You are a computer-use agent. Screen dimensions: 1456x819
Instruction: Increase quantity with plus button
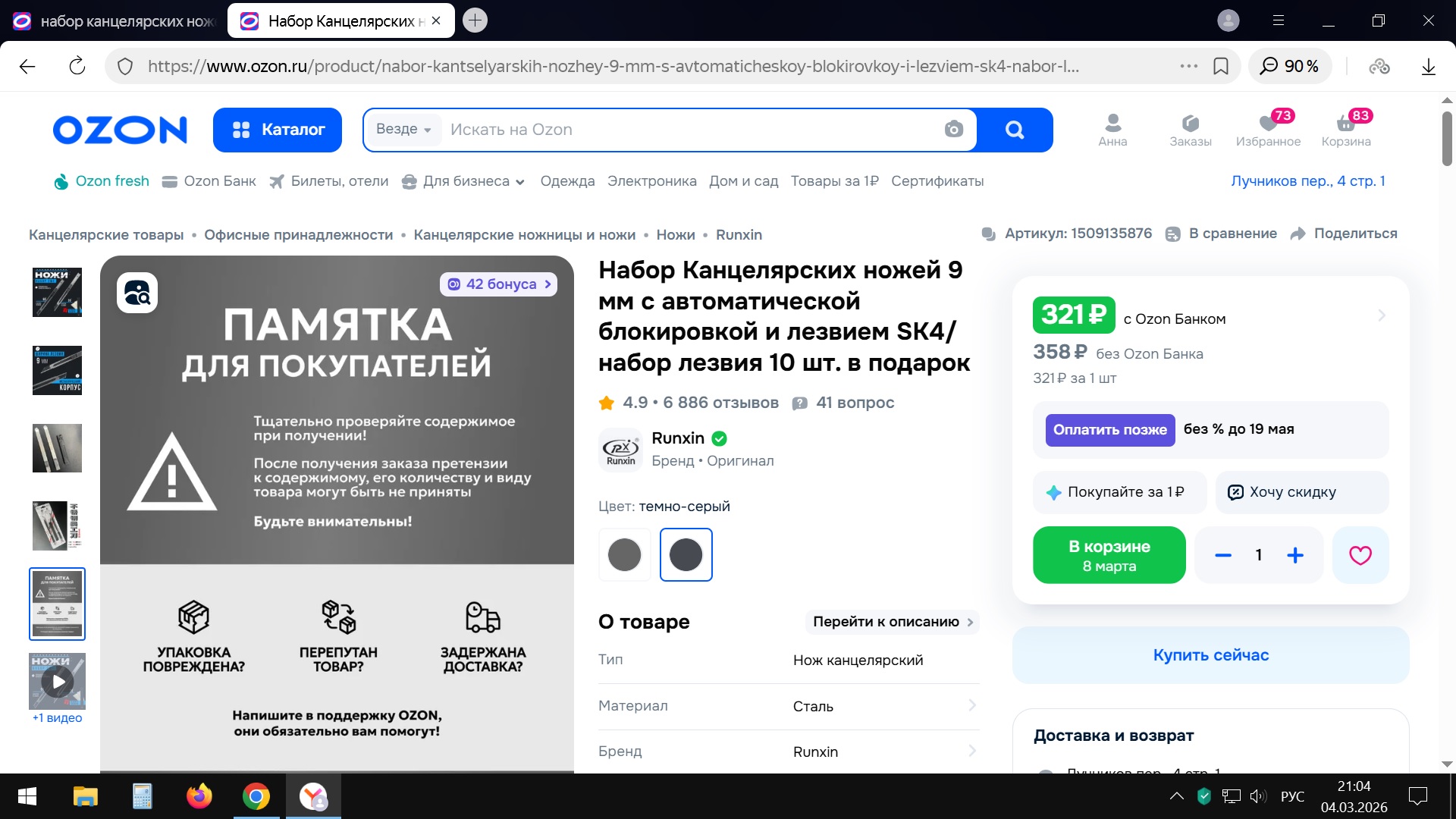(x=1295, y=555)
